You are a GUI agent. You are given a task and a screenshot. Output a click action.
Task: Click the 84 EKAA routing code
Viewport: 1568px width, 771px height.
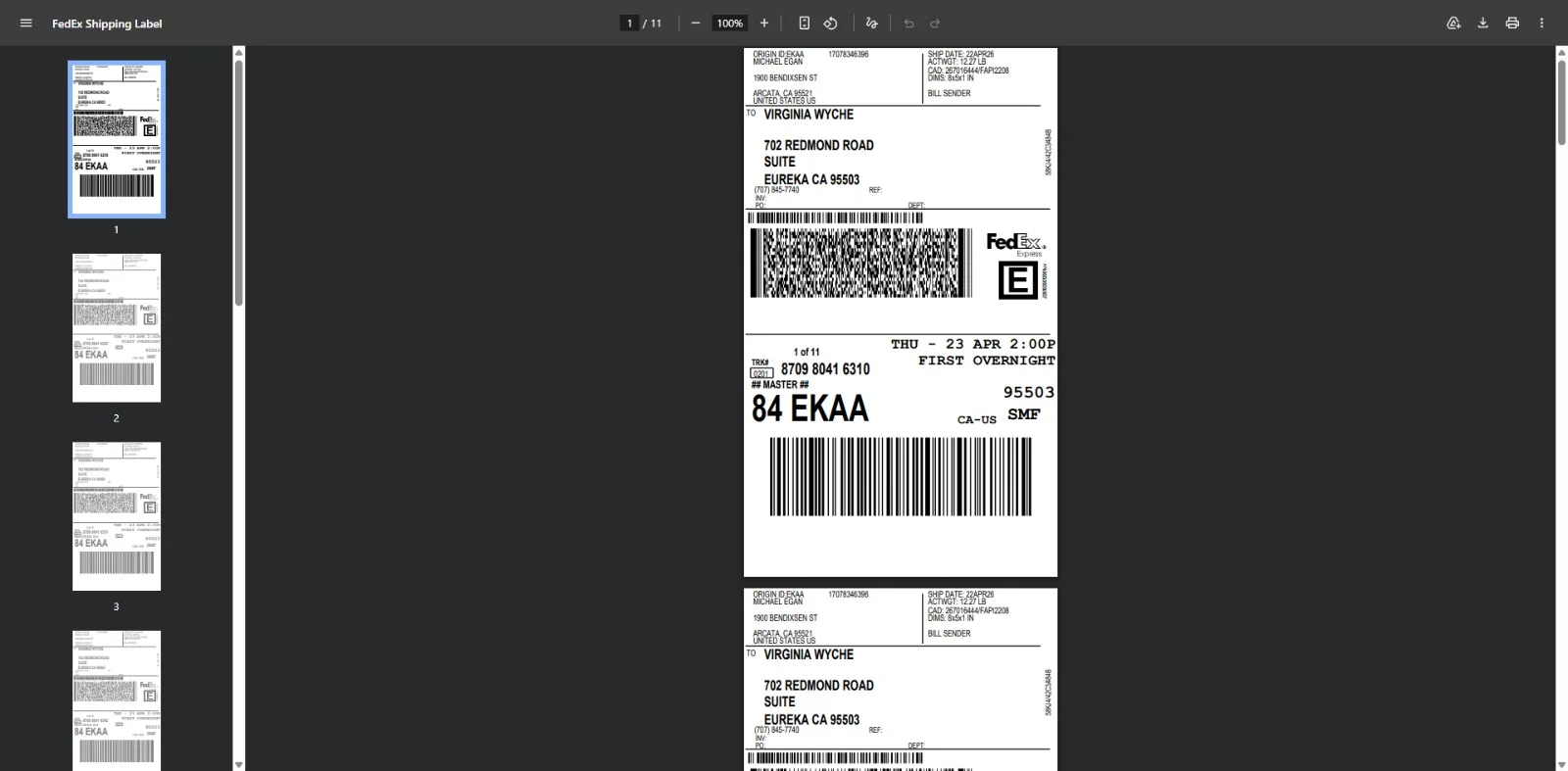[x=810, y=409]
